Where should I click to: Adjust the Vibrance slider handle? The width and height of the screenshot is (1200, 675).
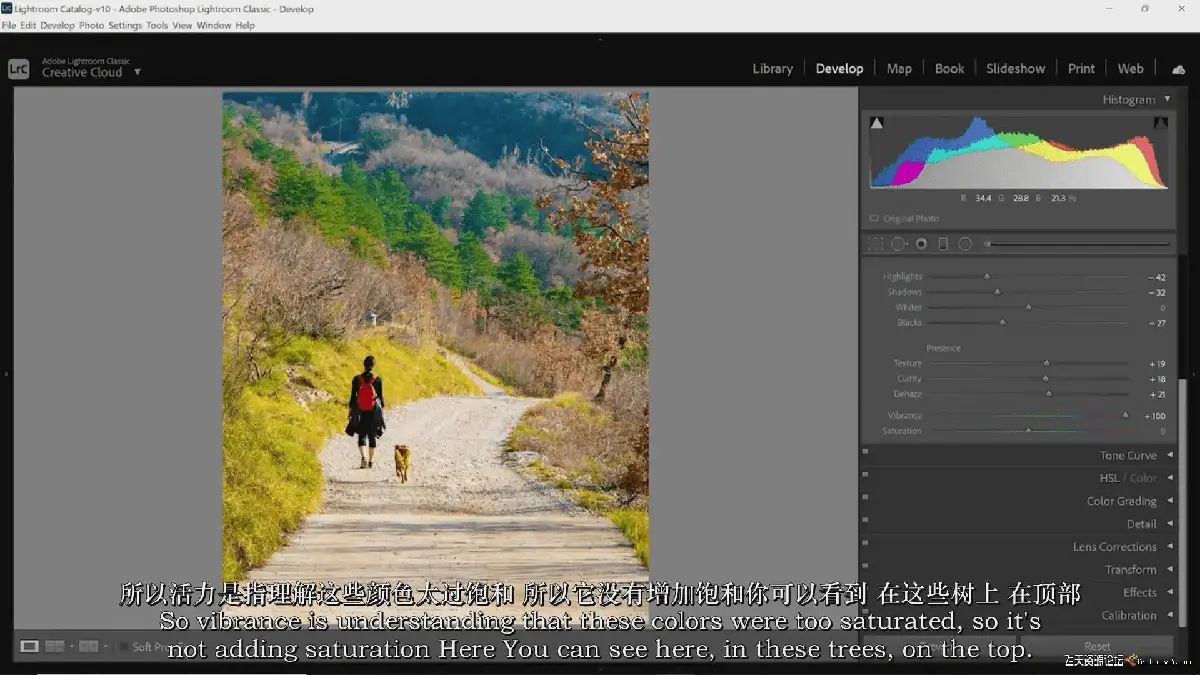pyautogui.click(x=1125, y=415)
